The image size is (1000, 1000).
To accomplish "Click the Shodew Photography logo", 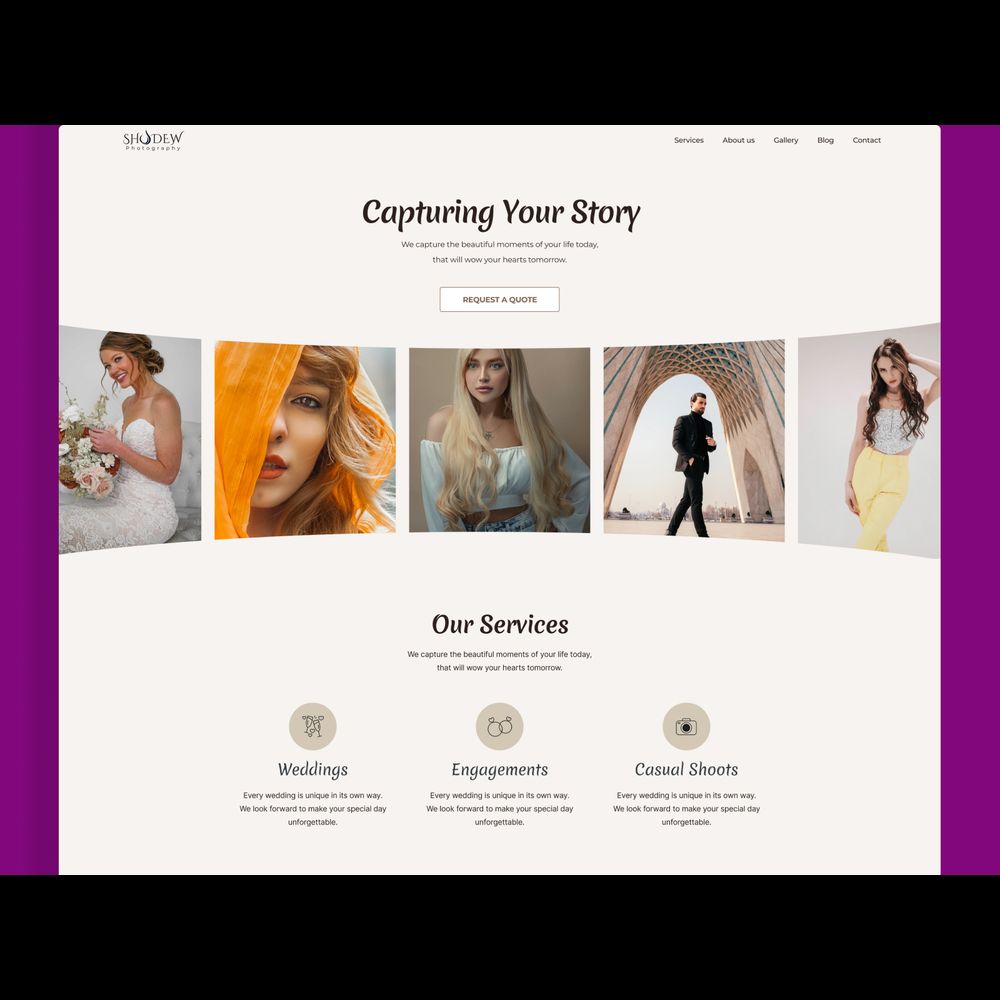I will [153, 140].
